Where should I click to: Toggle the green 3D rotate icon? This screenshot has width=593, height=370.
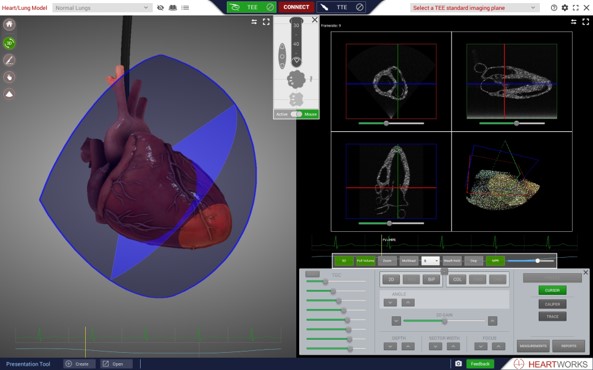tap(9, 43)
